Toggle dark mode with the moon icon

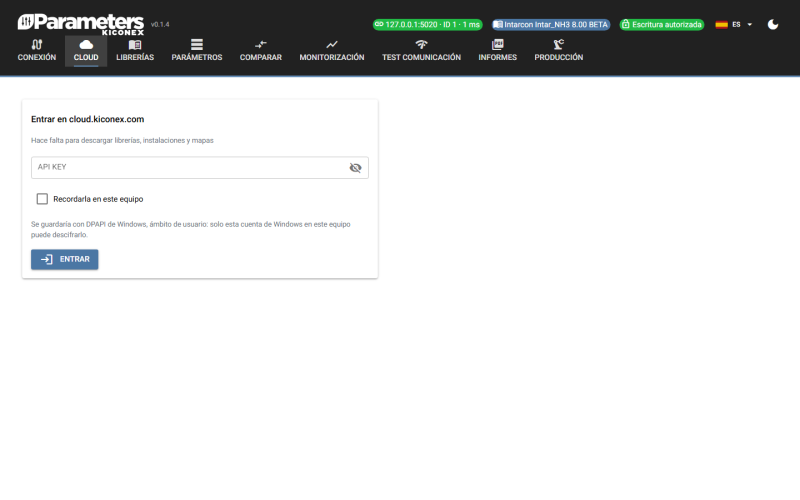[x=773, y=24]
